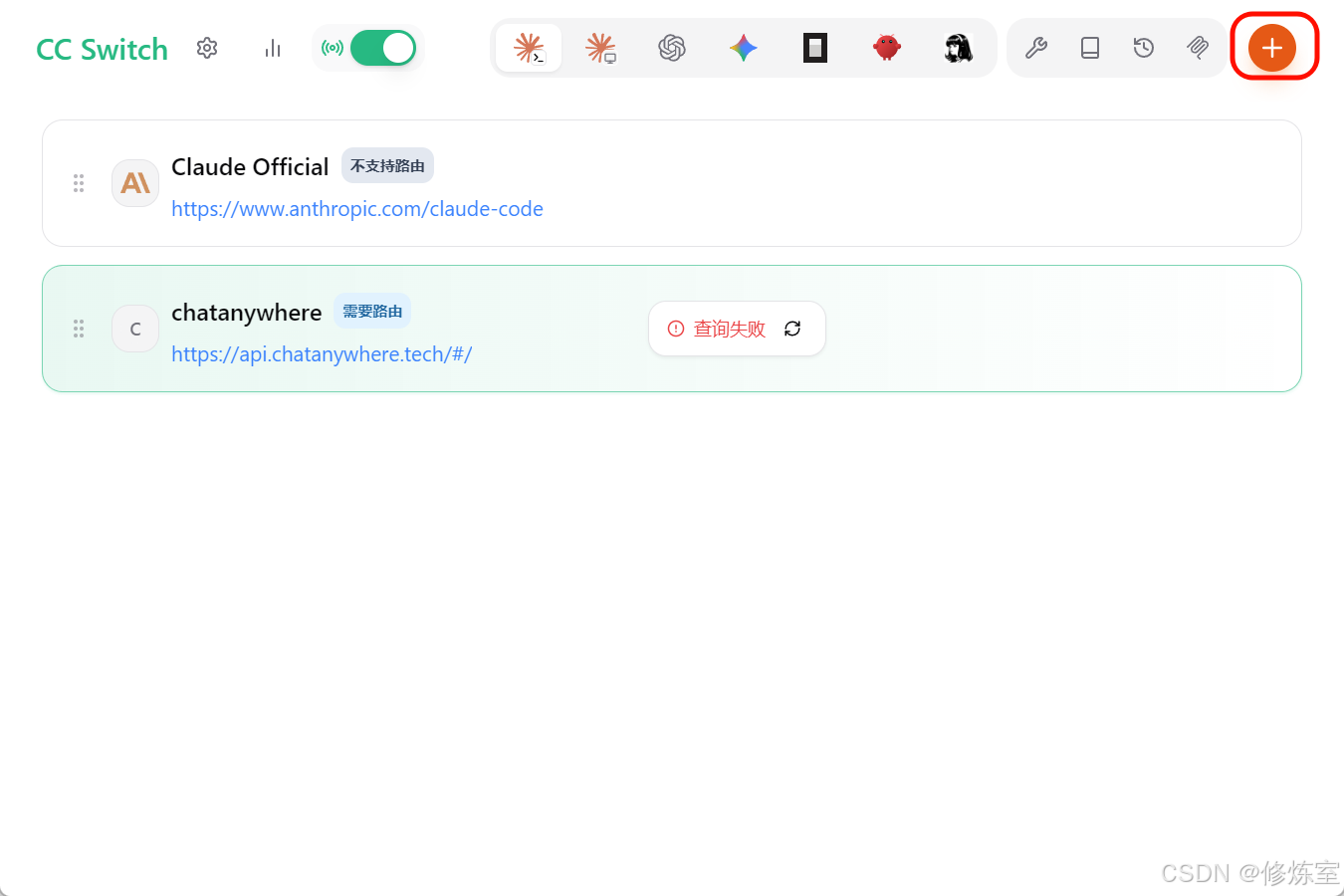Click the 查询失败 status text
1344x896 pixels.
[729, 329]
